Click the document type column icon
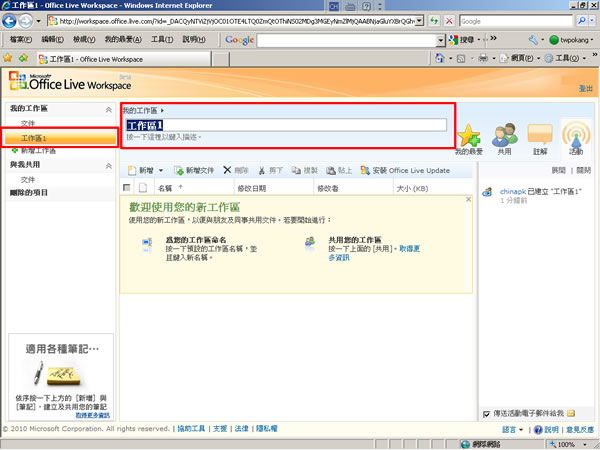Image resolution: width=600 pixels, height=450 pixels. click(143, 188)
